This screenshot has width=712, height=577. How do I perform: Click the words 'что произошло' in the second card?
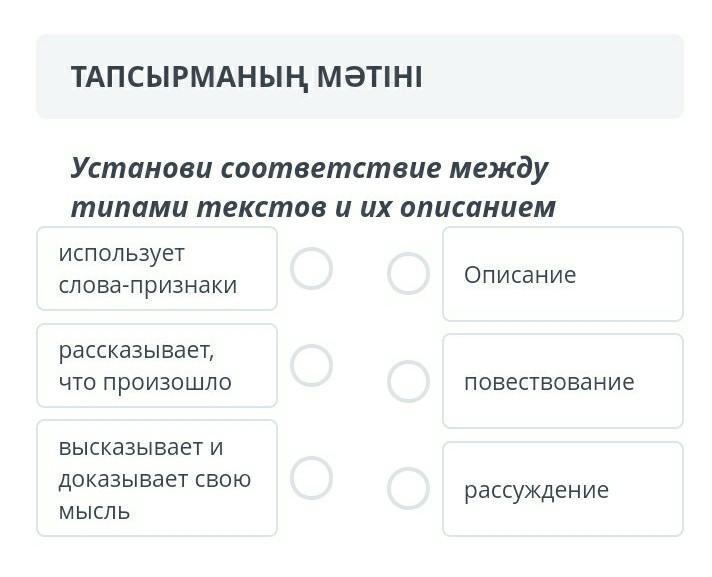[x=145, y=382]
